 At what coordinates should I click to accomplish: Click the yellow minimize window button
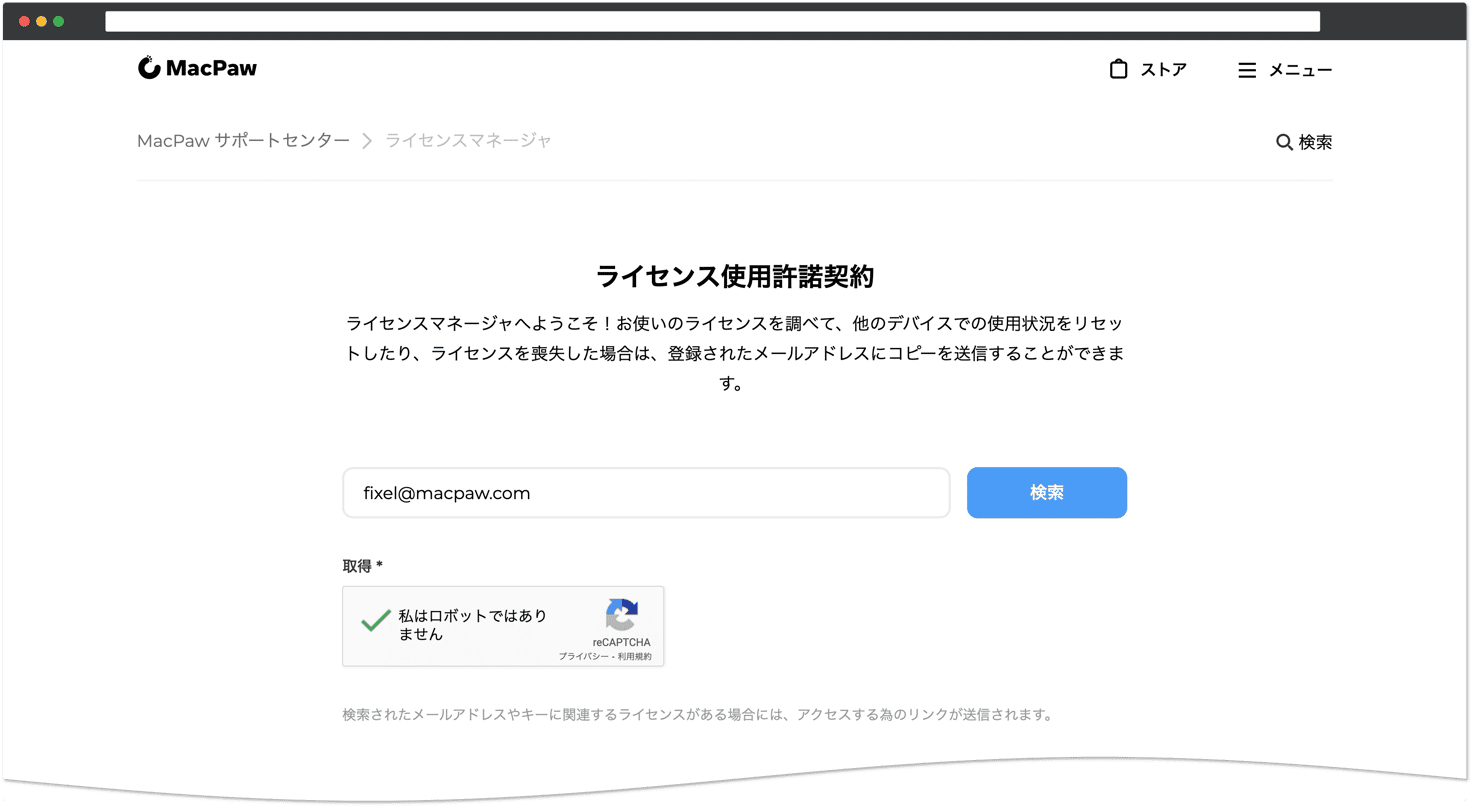tap(41, 21)
